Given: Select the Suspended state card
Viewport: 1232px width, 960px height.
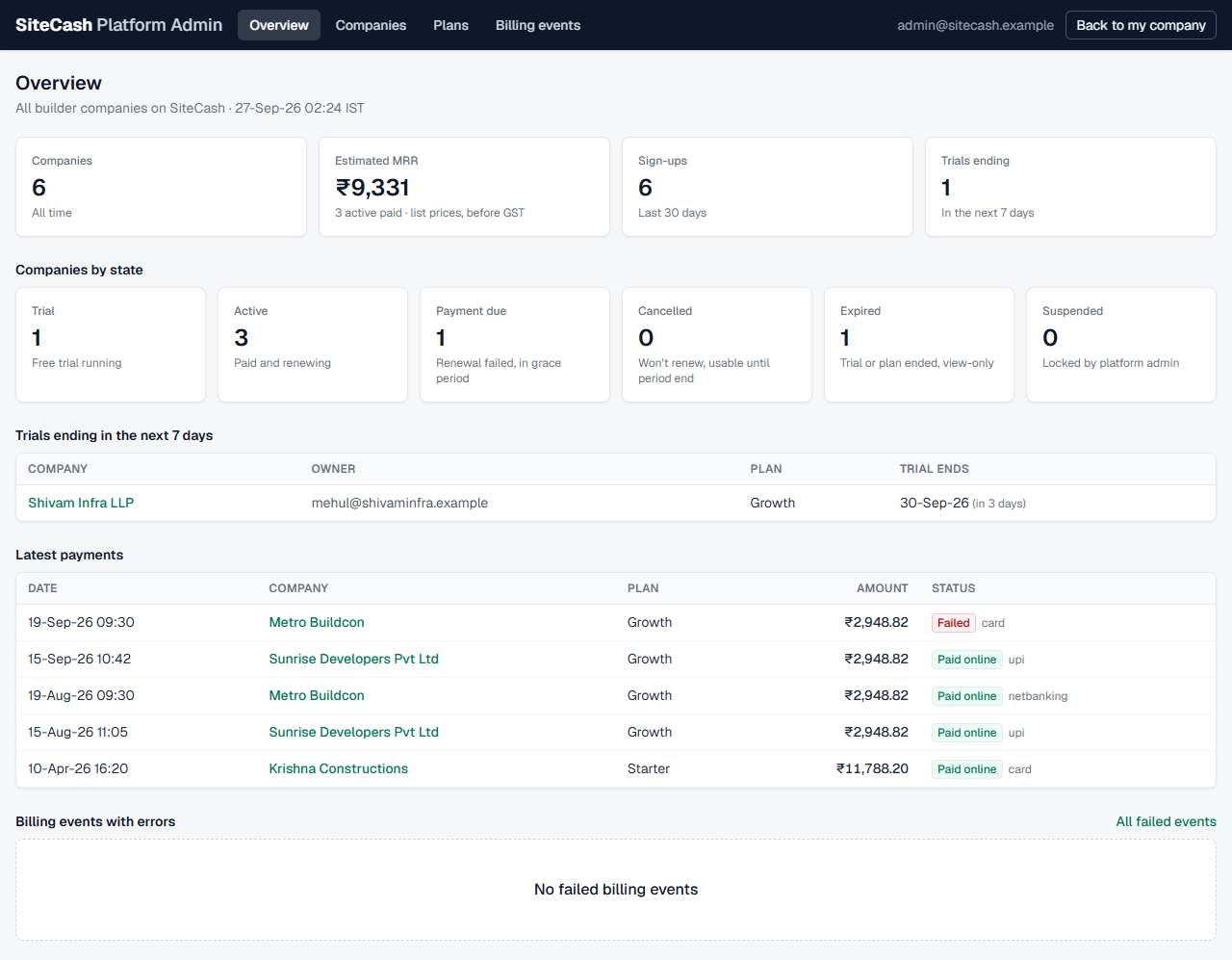Looking at the screenshot, I should (x=1121, y=345).
